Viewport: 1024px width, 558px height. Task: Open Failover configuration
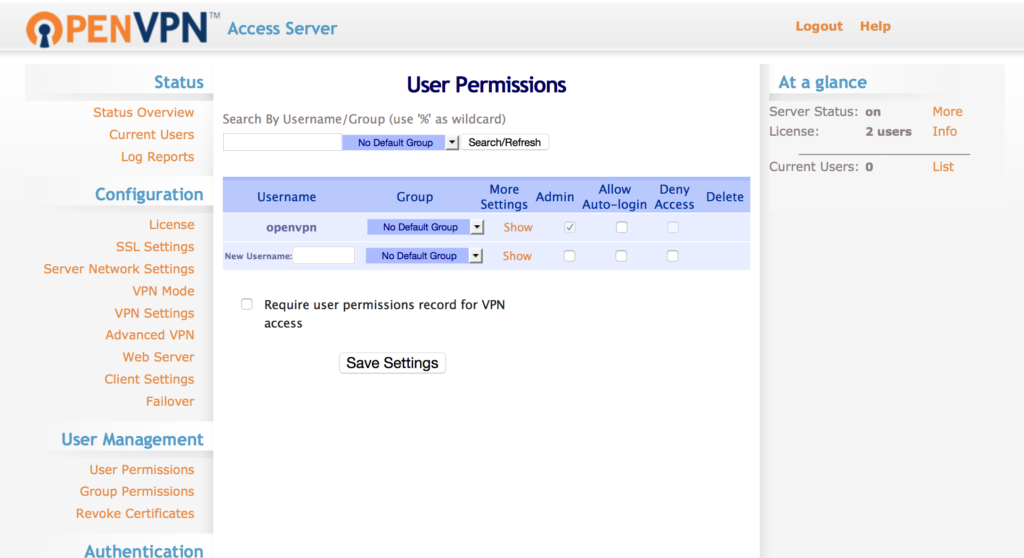click(x=170, y=401)
